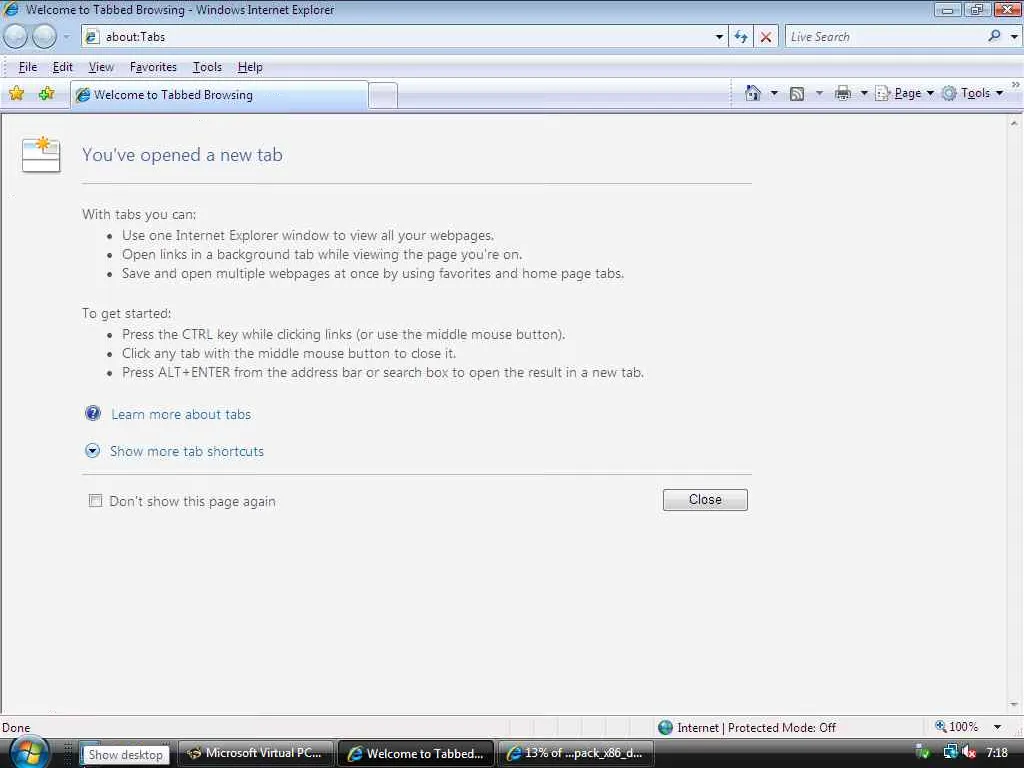
Task: Expand the Home button dropdown arrow
Action: click(775, 93)
